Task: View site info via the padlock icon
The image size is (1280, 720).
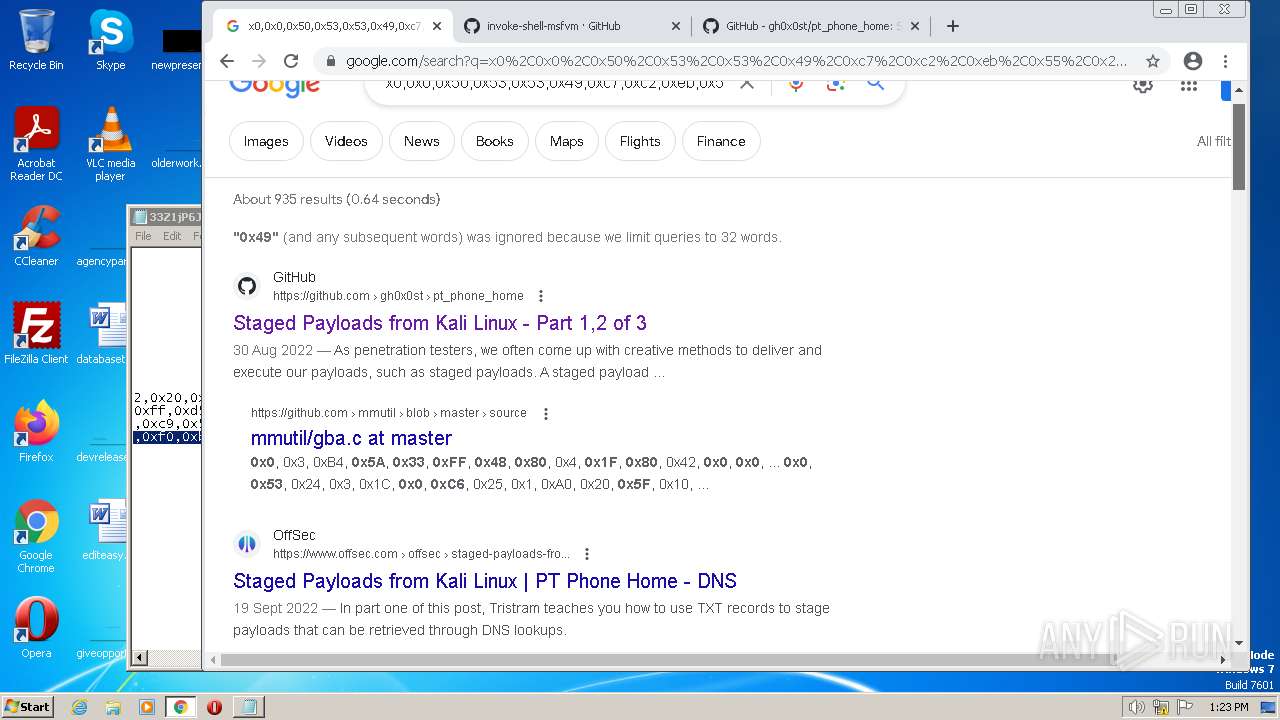Action: point(330,61)
